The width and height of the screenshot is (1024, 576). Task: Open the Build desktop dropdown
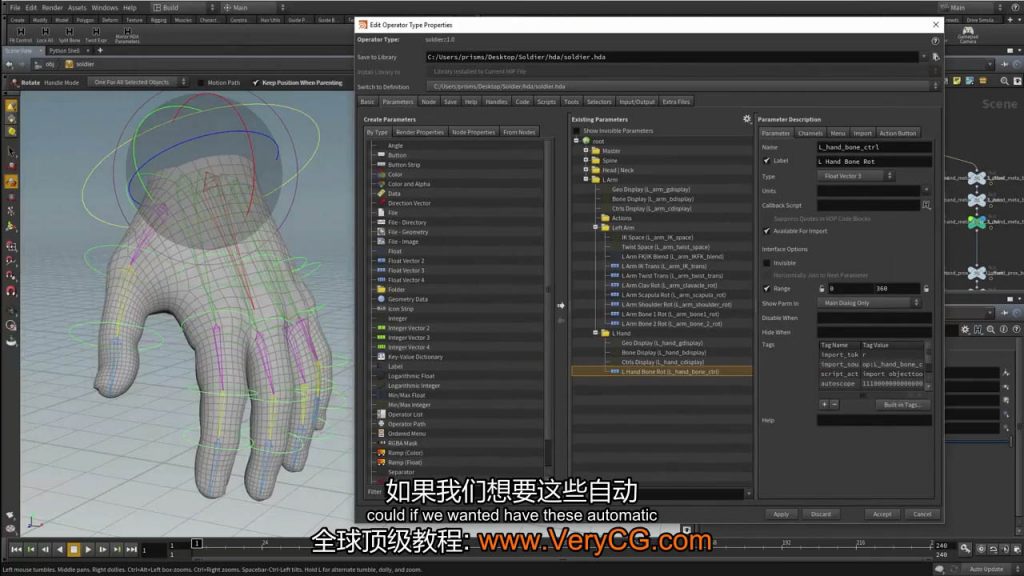(x=184, y=8)
